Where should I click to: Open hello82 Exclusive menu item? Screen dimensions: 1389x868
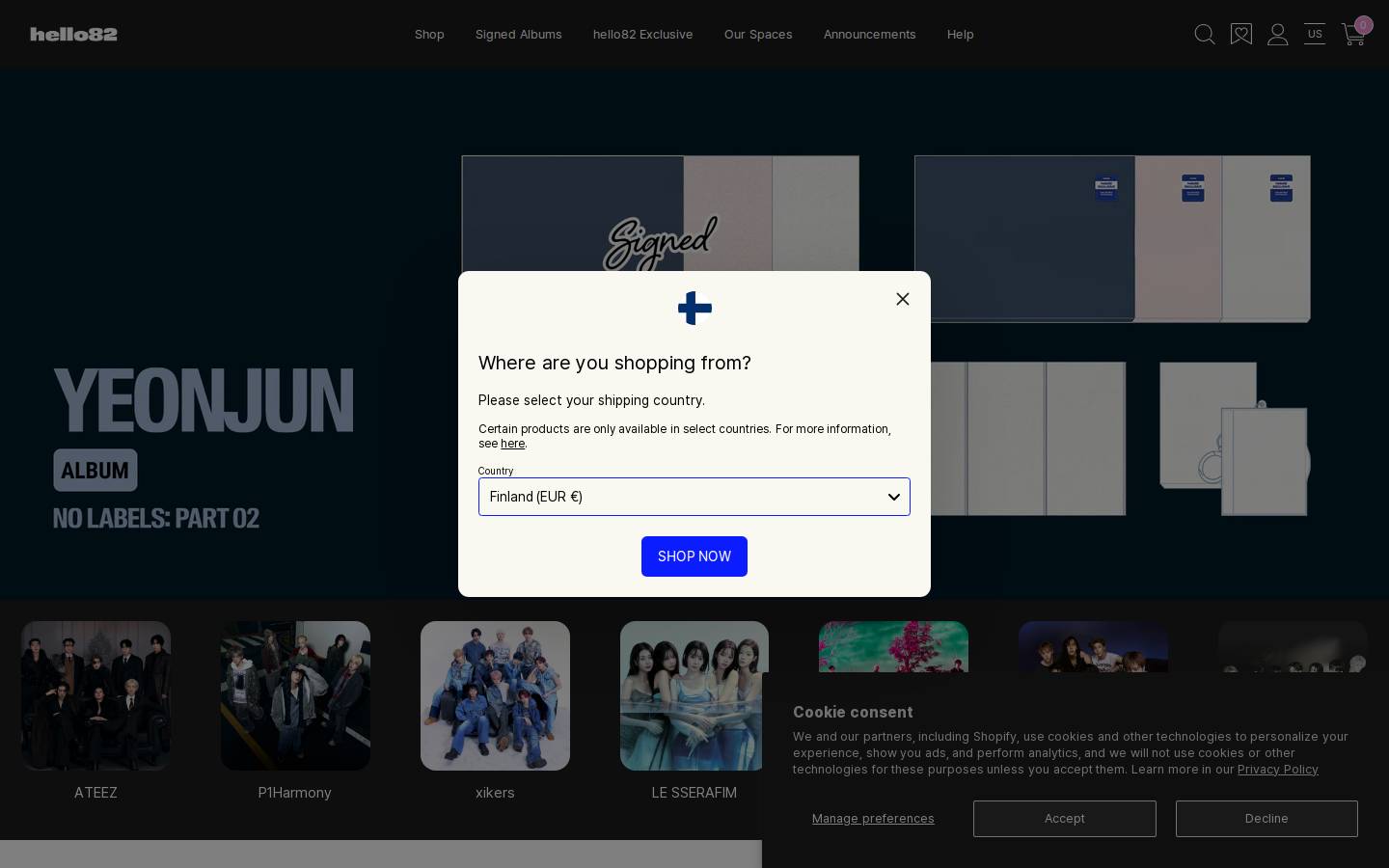pos(643,34)
